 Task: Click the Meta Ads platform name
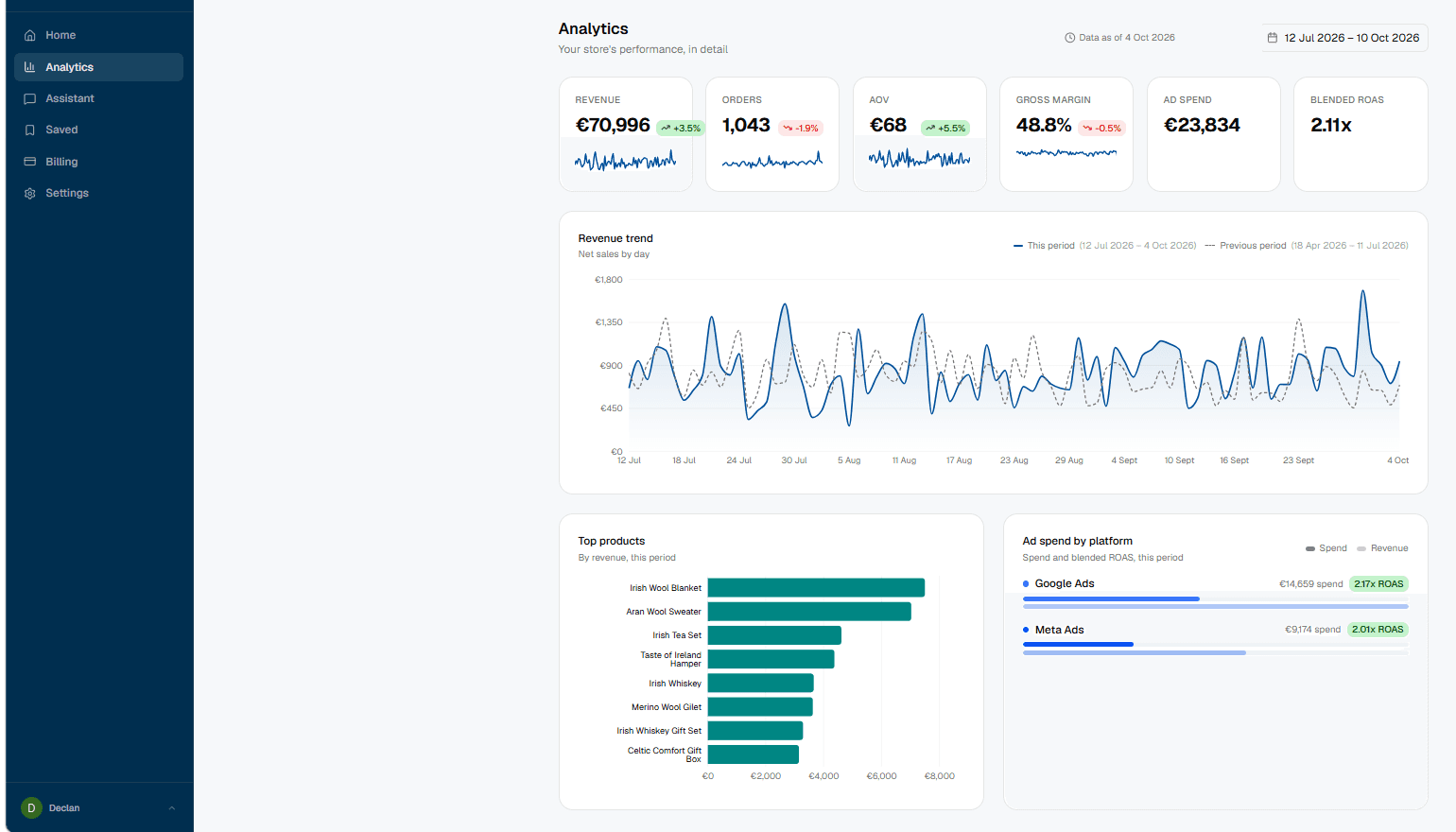(1059, 630)
